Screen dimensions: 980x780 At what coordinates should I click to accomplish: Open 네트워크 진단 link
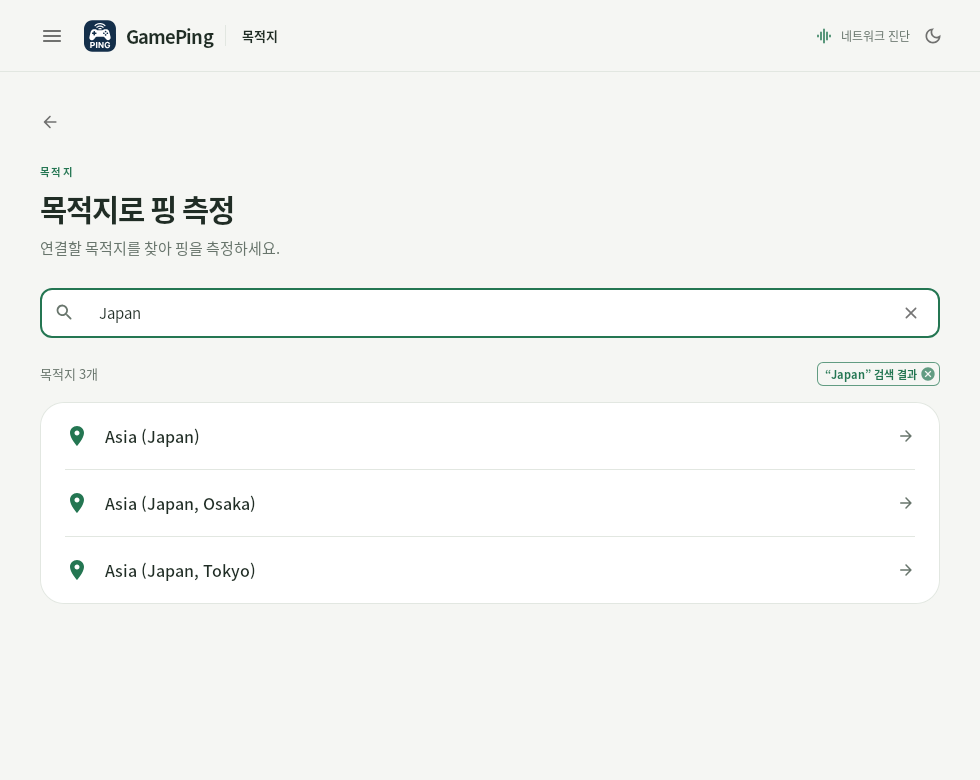pyautogui.click(x=875, y=36)
